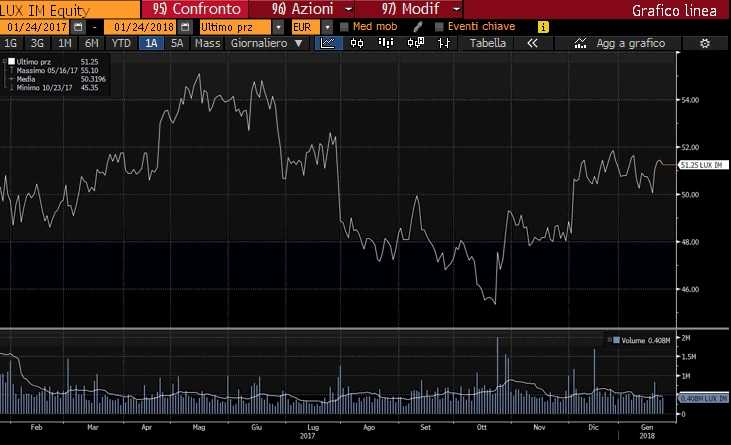
Task: Expand the Modif menu arrow
Action: 456,9
